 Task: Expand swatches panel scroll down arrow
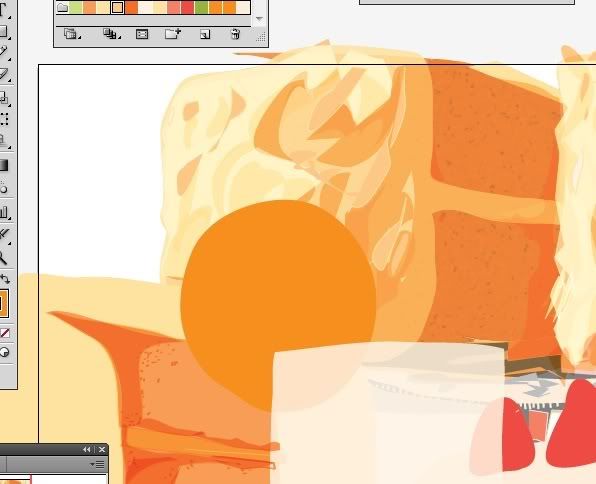(260, 18)
